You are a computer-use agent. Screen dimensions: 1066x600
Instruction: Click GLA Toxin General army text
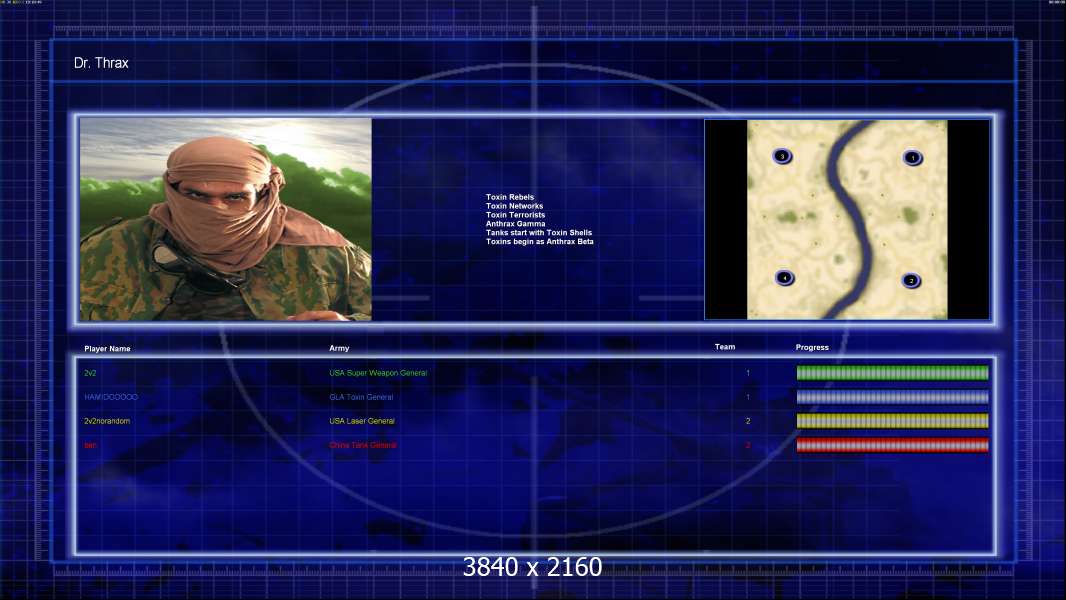[x=361, y=397]
